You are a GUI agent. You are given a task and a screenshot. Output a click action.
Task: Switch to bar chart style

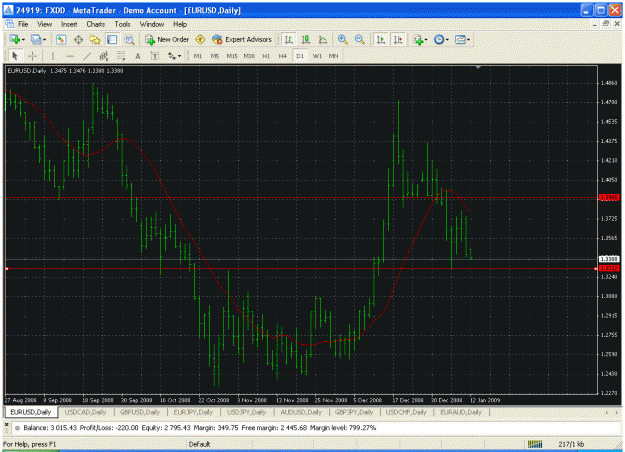pyautogui.click(x=288, y=39)
